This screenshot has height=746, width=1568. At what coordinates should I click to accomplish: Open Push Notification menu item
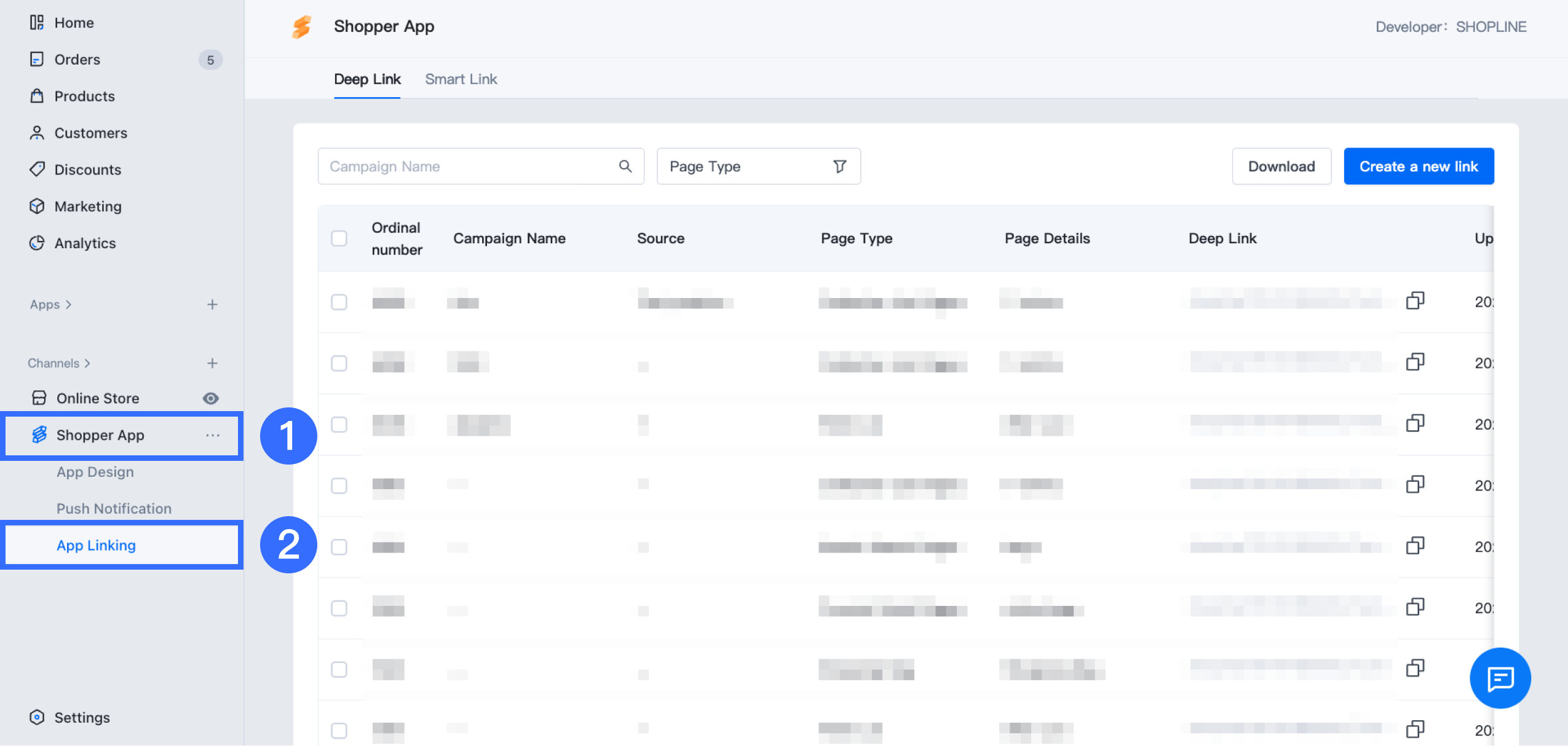pyautogui.click(x=114, y=509)
